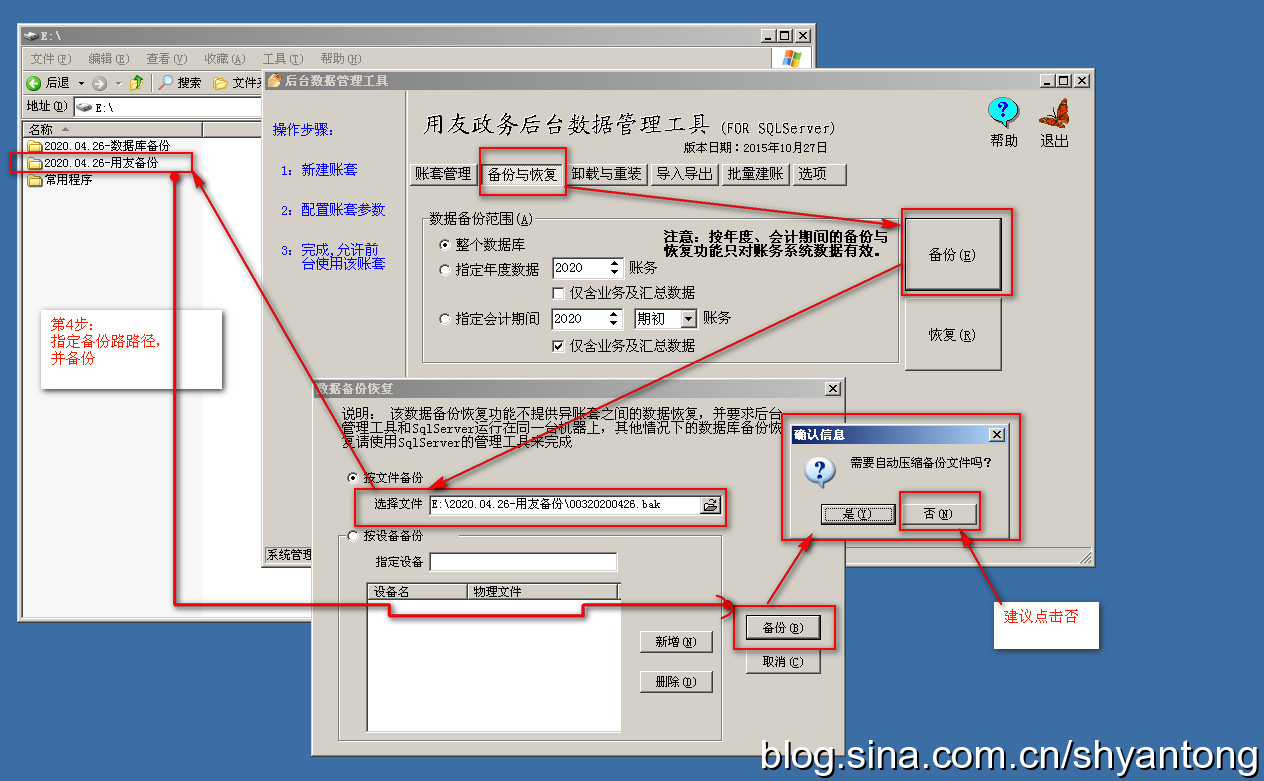Toggle the checked 仅含业务及汇总数据 checkbox
Image resolution: width=1264 pixels, height=781 pixels.
pos(558,346)
